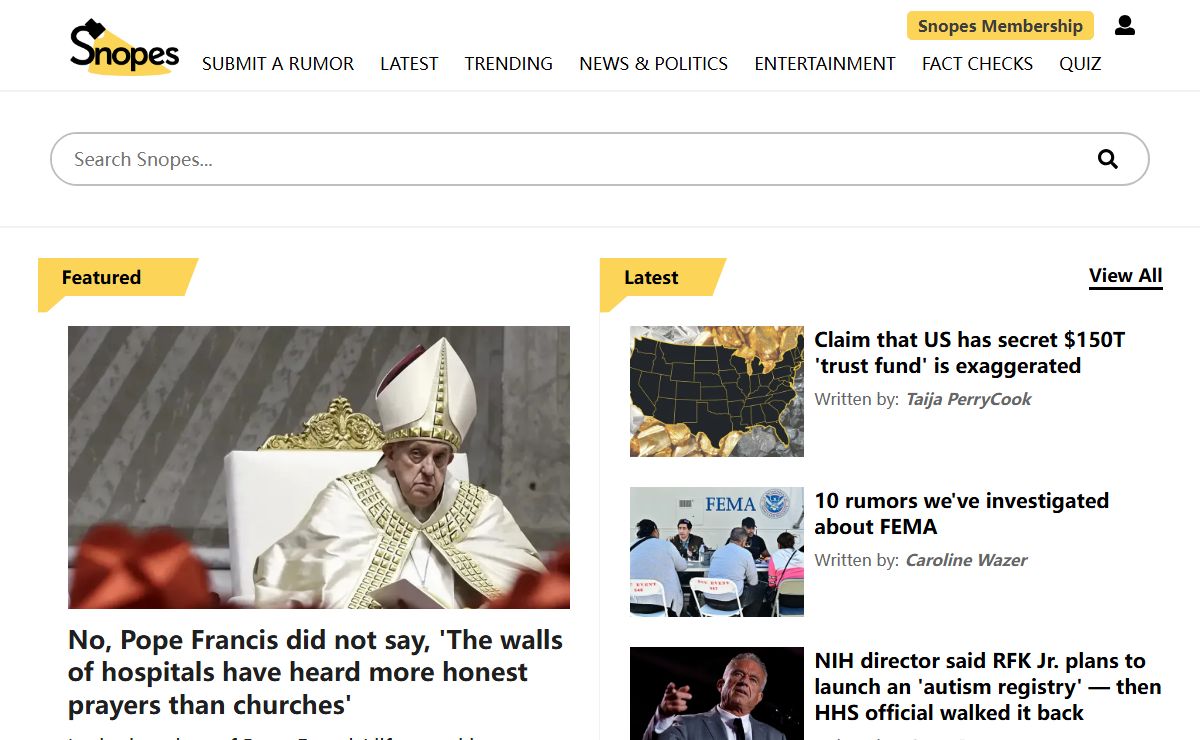Open the Entertainment menu item

click(x=825, y=64)
